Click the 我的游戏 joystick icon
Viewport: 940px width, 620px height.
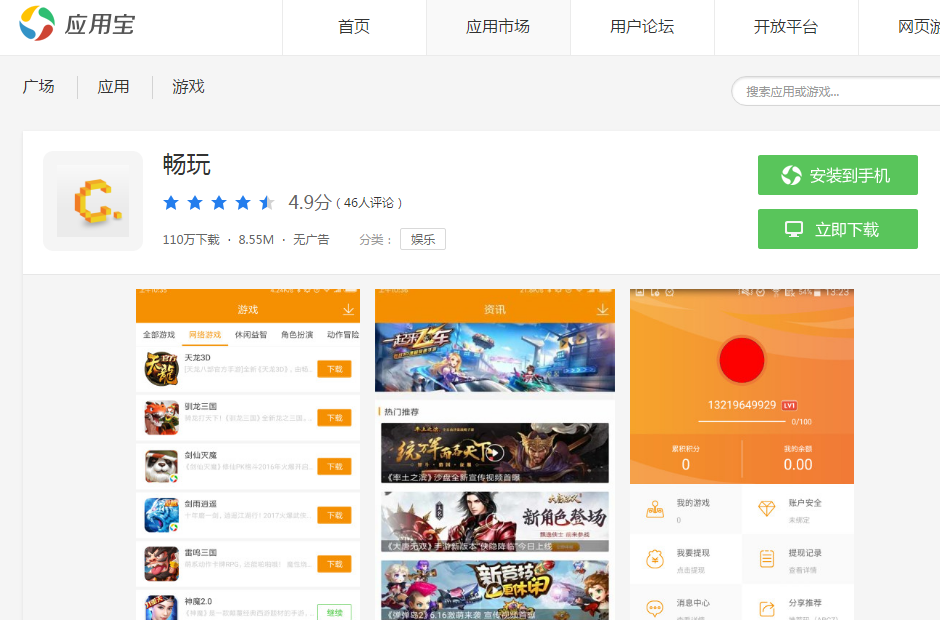point(655,509)
